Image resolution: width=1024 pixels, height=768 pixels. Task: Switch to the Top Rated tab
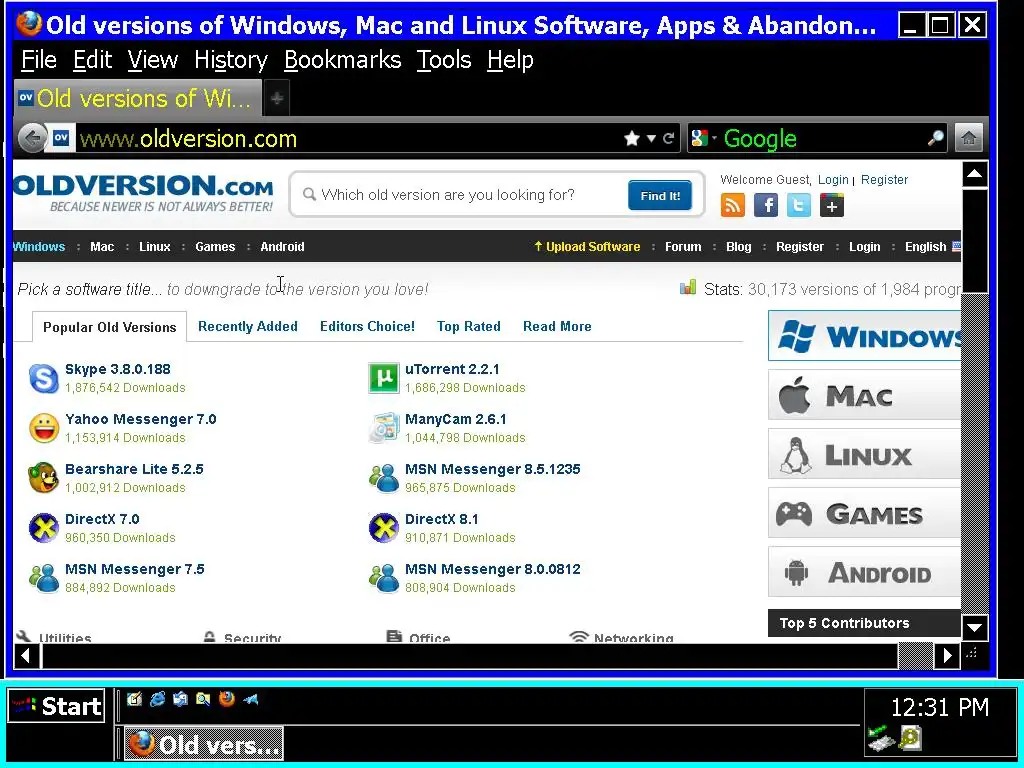(x=468, y=327)
